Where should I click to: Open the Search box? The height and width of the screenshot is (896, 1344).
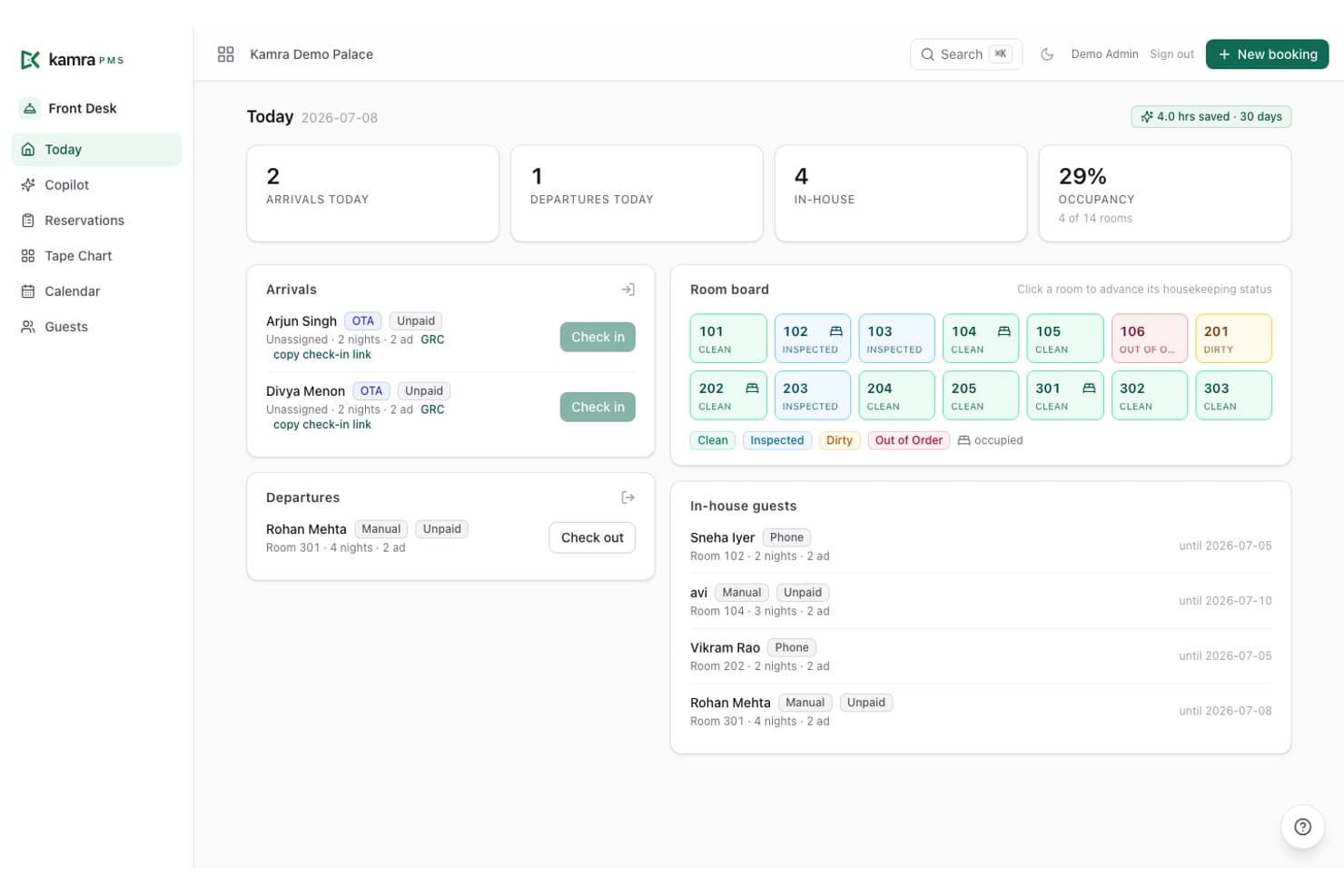[966, 54]
